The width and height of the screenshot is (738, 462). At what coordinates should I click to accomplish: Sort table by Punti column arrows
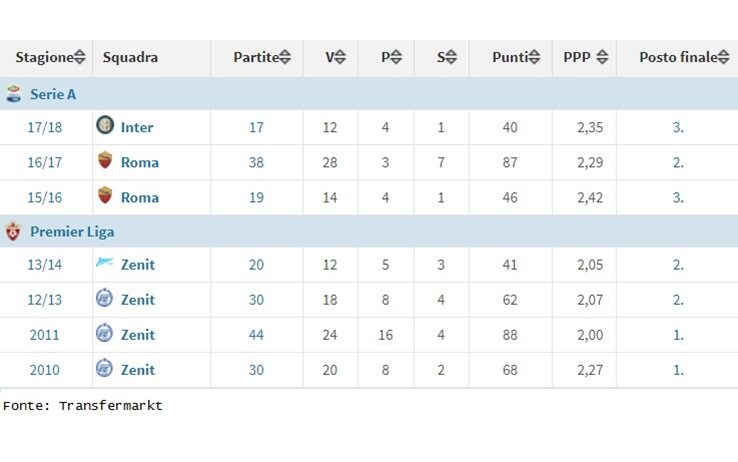pyautogui.click(x=534, y=57)
